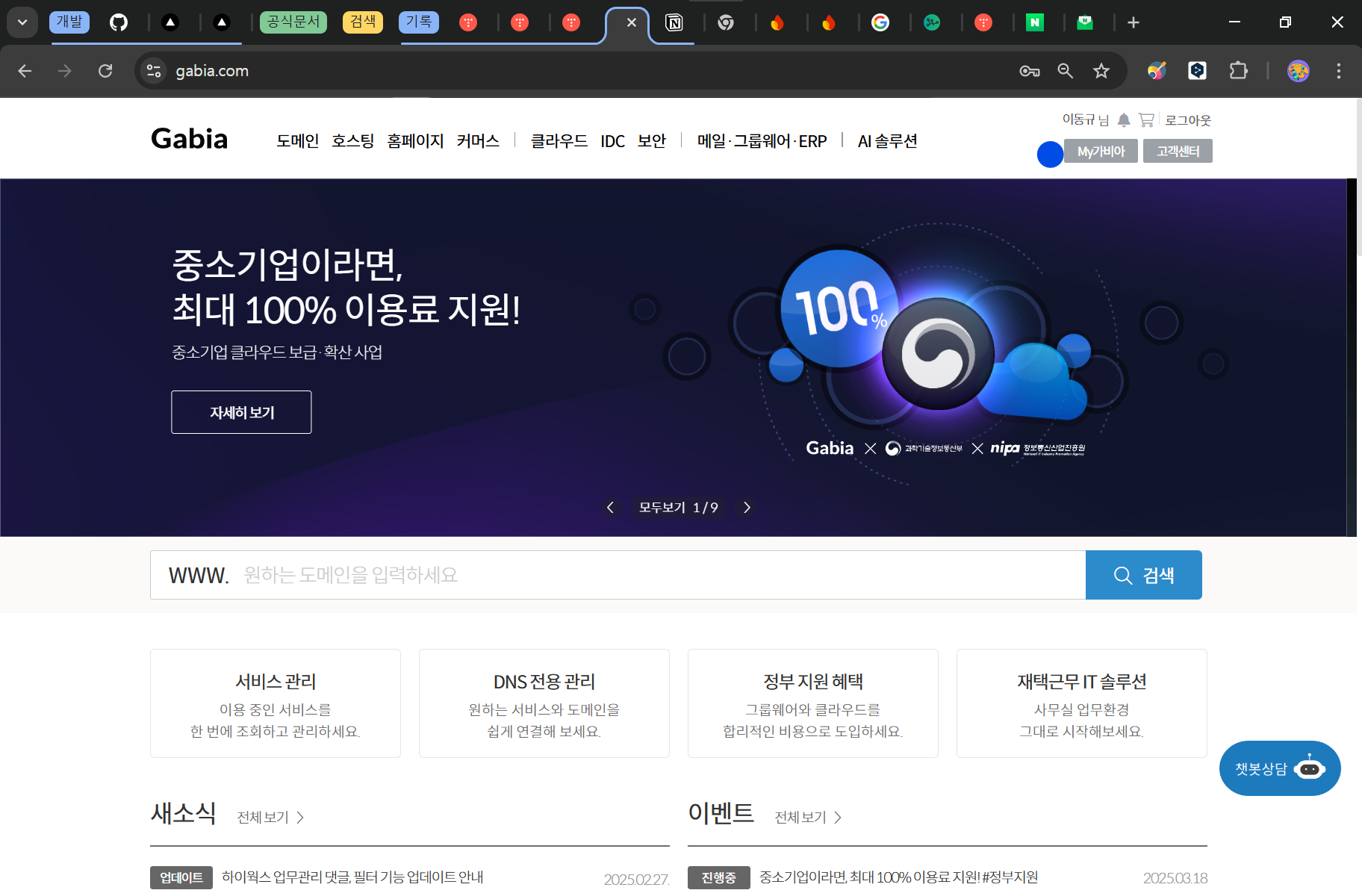Click the zoom magnifier in address bar

click(1066, 71)
